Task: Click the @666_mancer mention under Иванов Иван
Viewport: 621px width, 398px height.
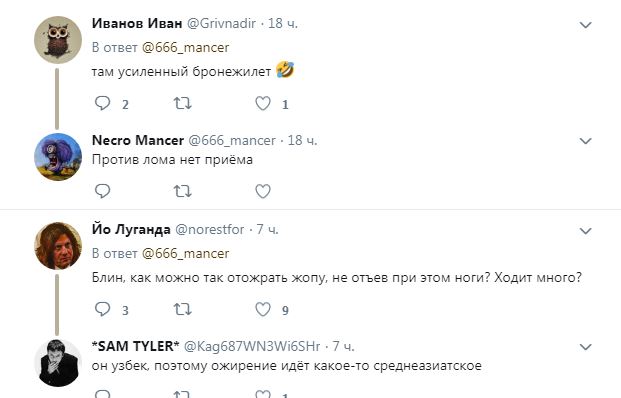Action: click(185, 48)
